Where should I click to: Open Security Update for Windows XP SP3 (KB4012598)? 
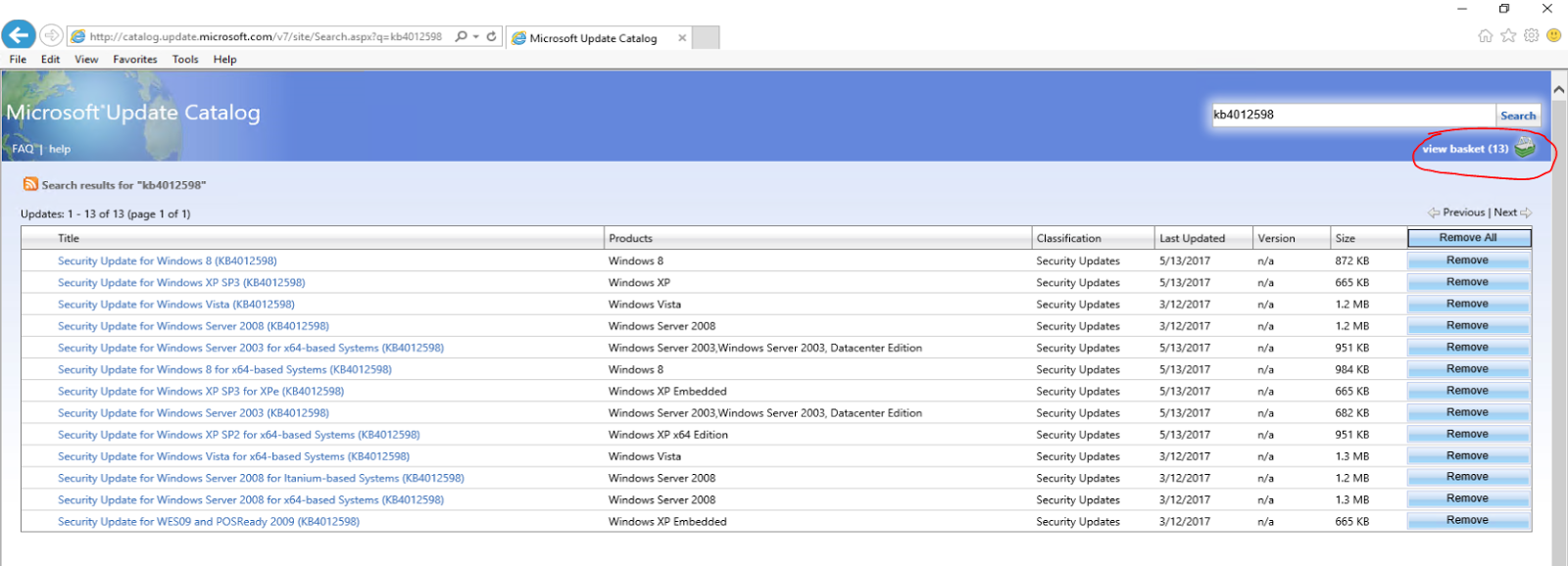point(181,282)
